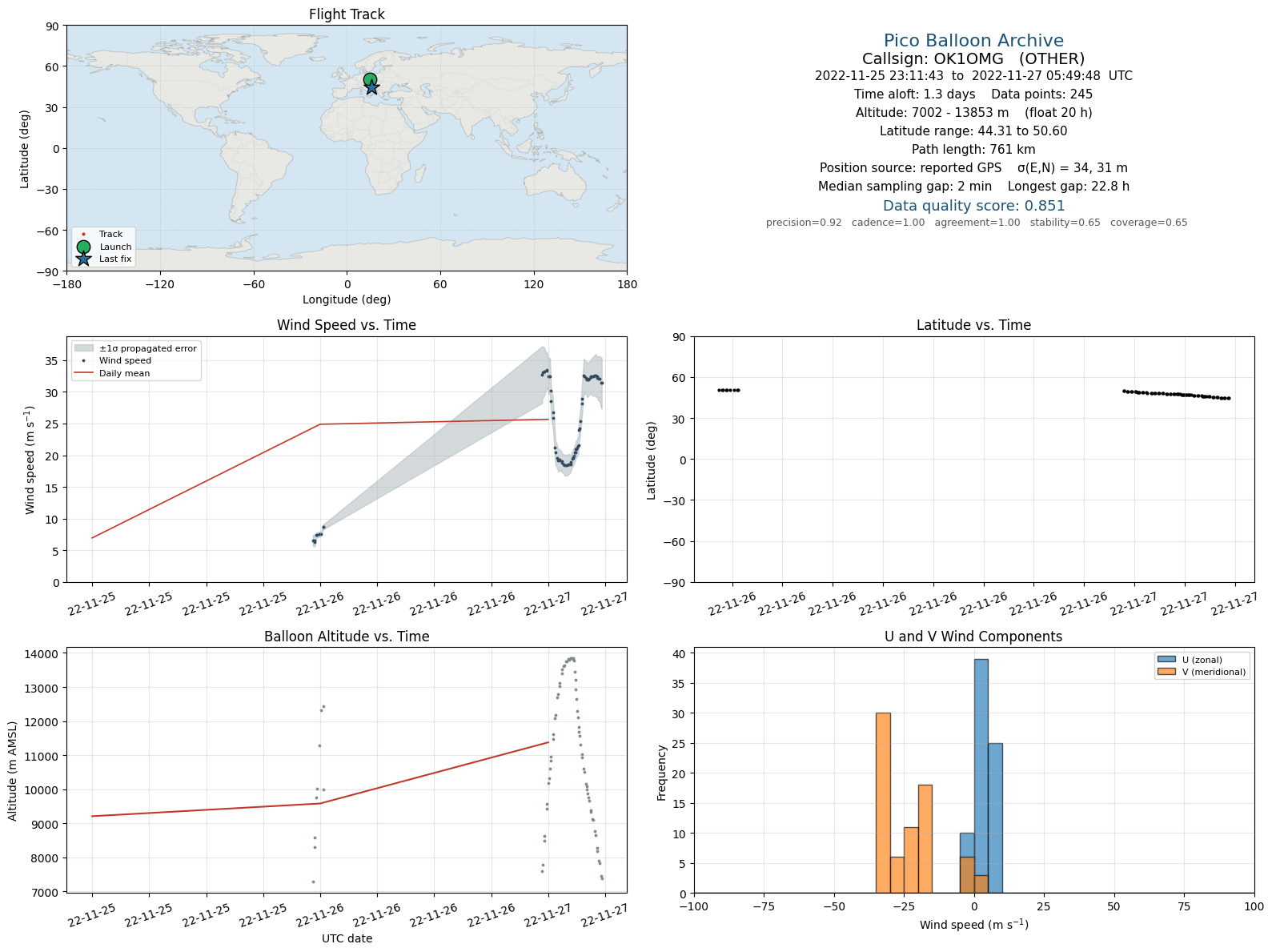Click the 'Latitude vs. Time' chart title
Screen dimensions: 1272x952
click(x=973, y=325)
